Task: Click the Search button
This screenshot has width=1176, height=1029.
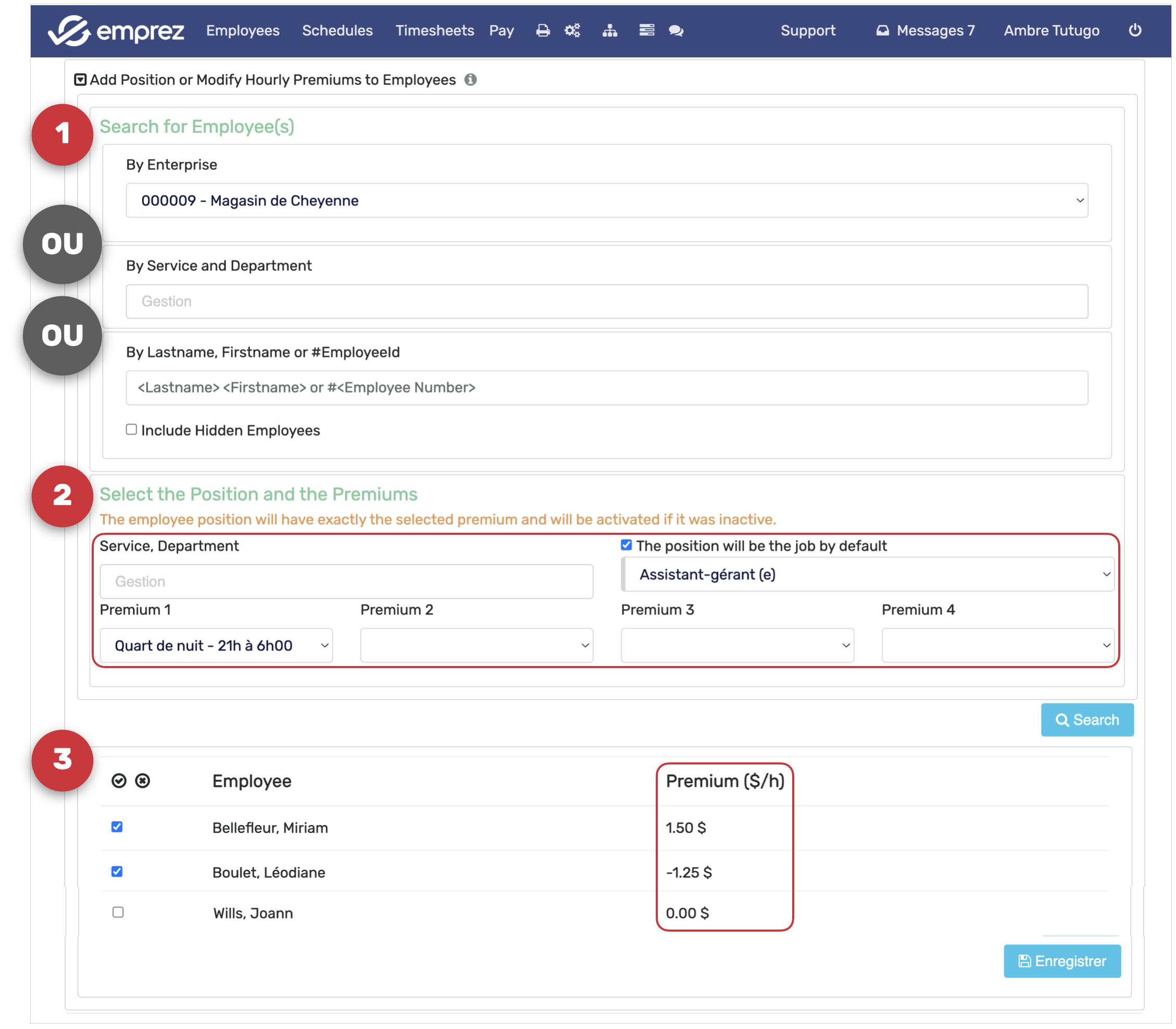Action: click(1086, 720)
